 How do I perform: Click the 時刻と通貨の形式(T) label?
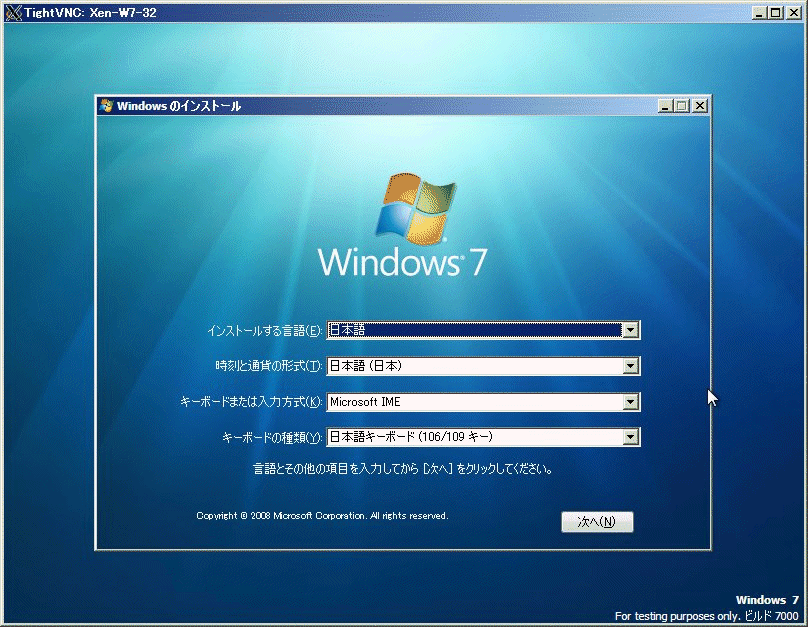click(268, 366)
